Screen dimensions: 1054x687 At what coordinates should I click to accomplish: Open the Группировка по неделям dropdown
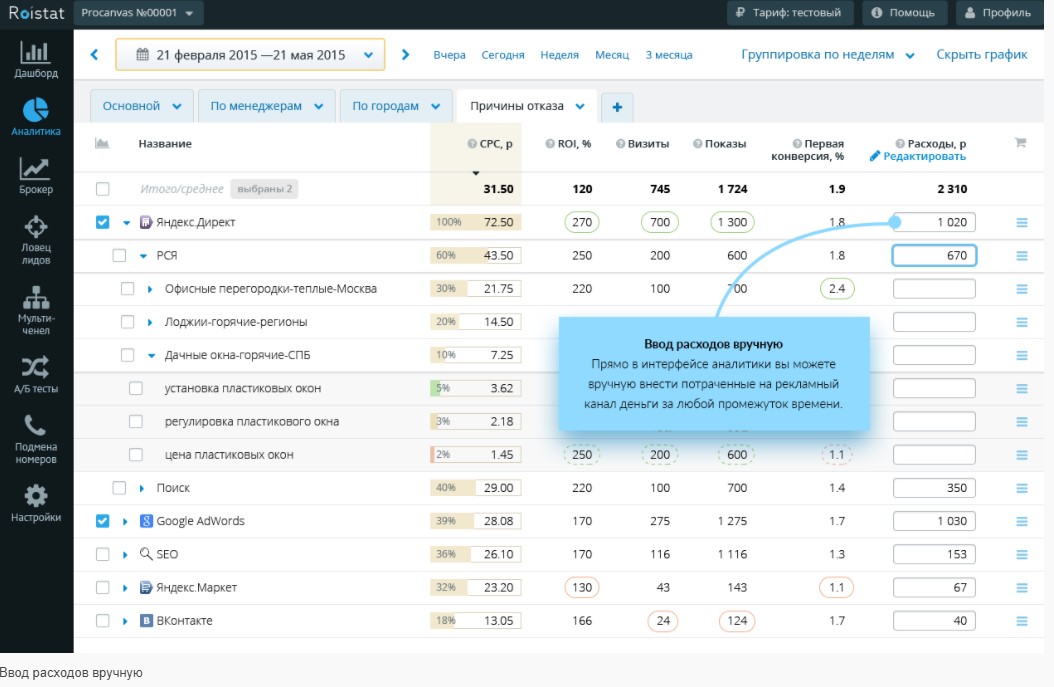pos(827,54)
